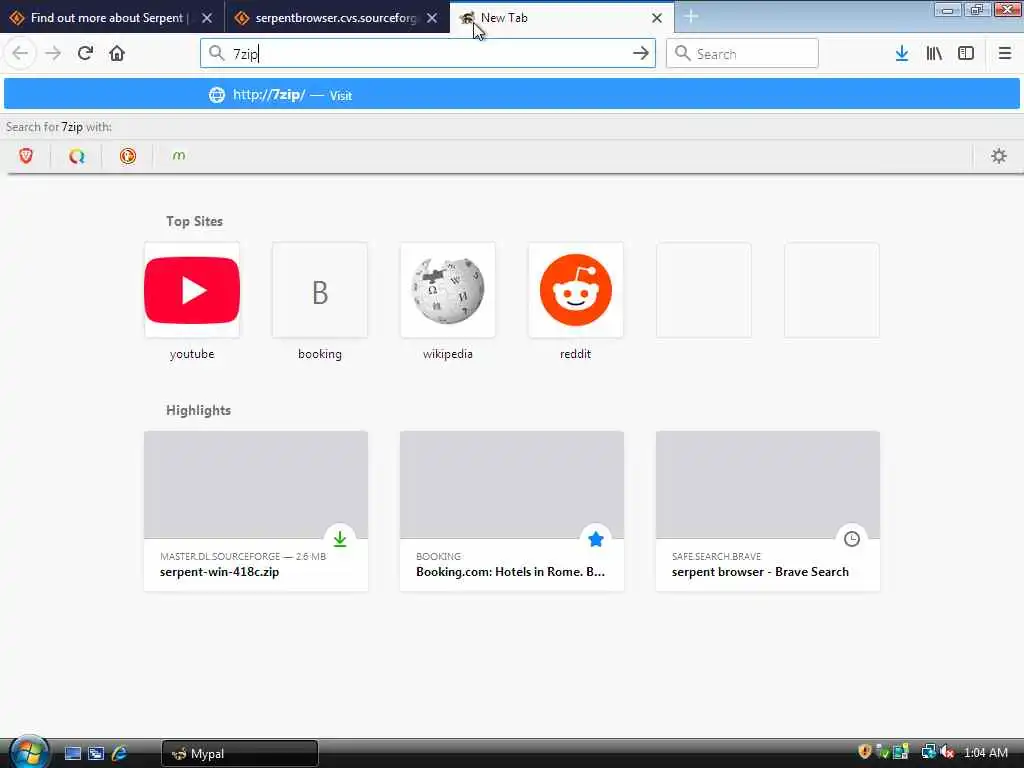Click the Highlights section heading
The width and height of the screenshot is (1024, 768).
(199, 410)
